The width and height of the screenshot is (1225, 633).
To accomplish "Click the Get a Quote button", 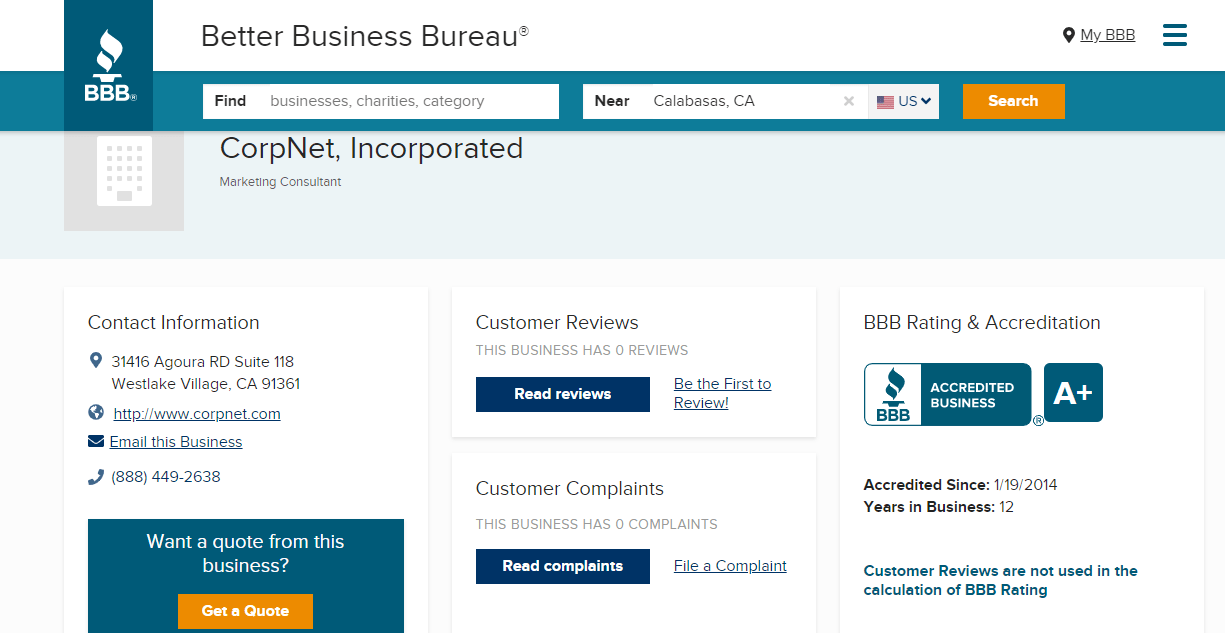I will click(x=245, y=611).
